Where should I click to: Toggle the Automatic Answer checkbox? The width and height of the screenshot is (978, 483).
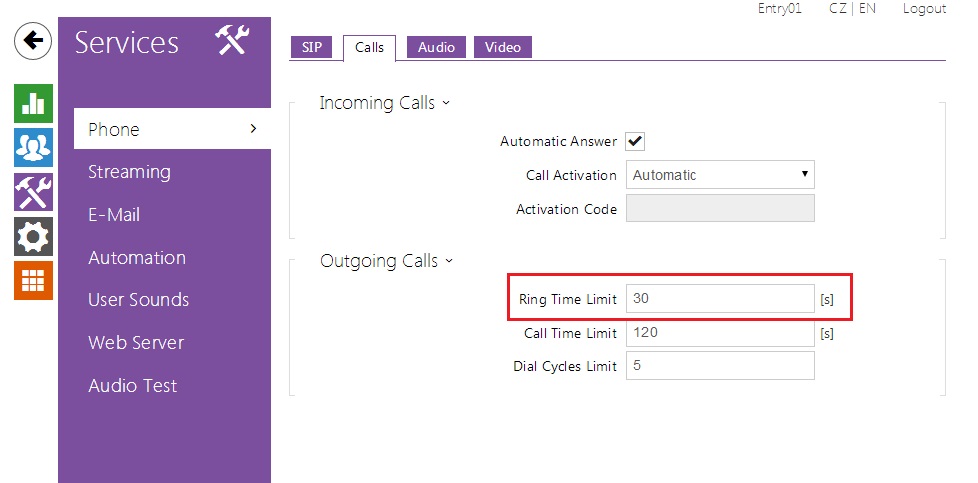pyautogui.click(x=635, y=141)
